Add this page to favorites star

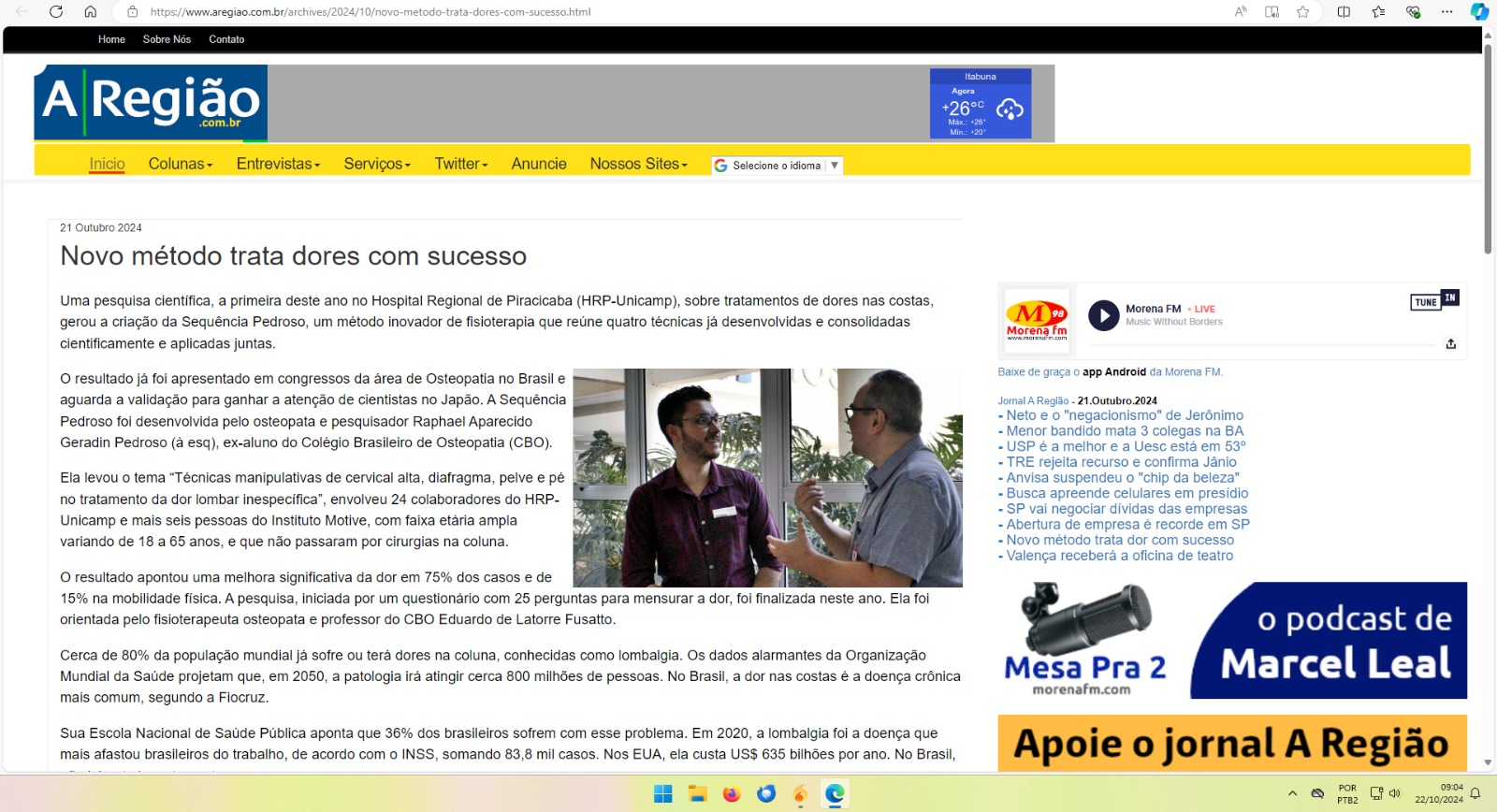(x=1303, y=12)
